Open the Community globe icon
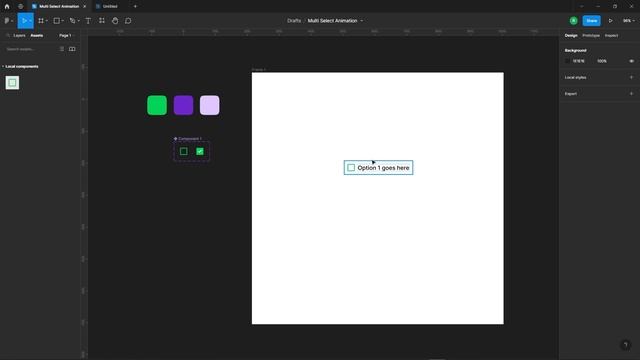640x360 pixels. click(20, 6)
